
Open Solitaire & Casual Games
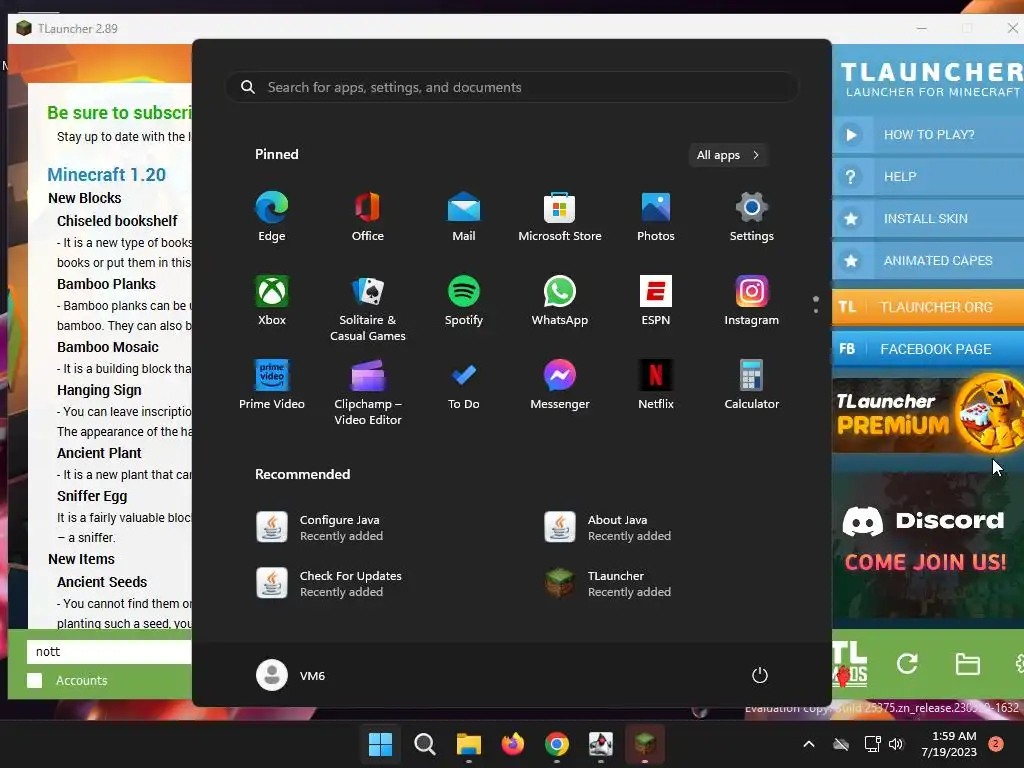[368, 308]
